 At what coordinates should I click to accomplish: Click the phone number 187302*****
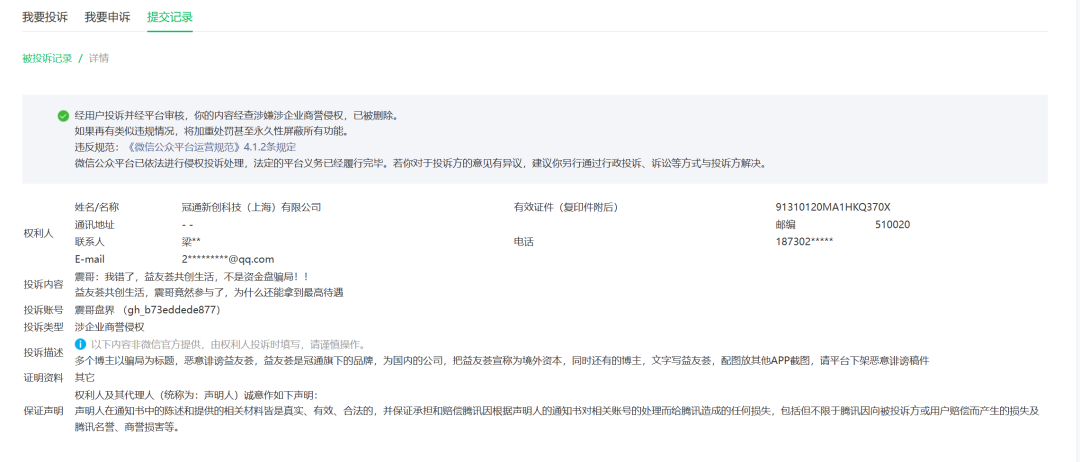pyautogui.click(x=804, y=242)
